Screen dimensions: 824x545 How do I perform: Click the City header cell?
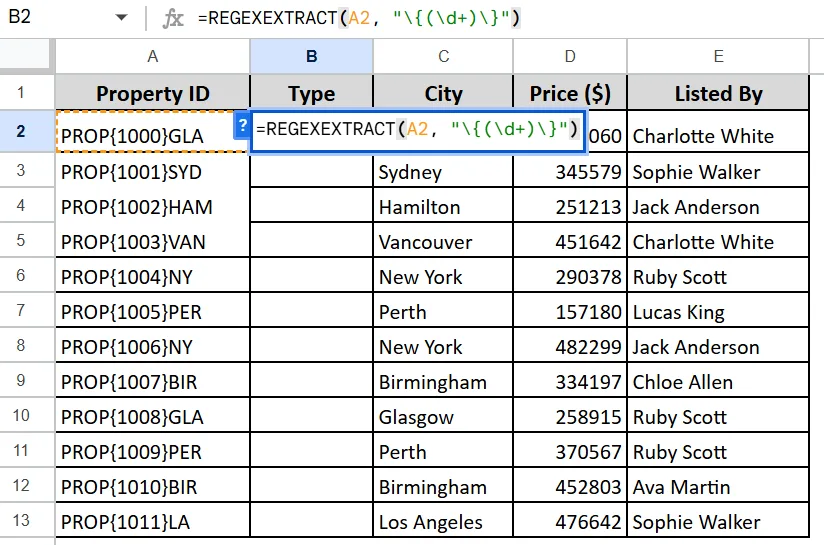[443, 93]
